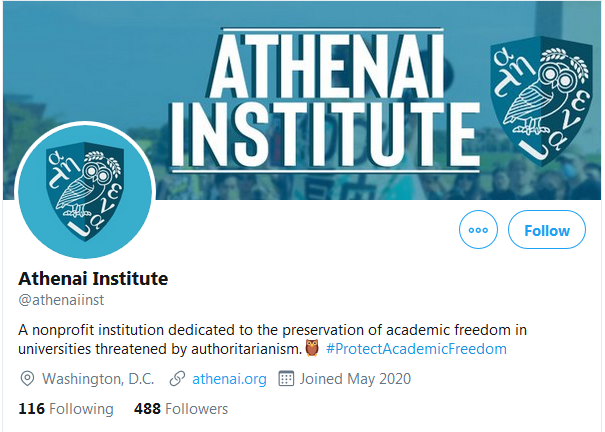Click the Joined May 2020 text
Viewport: 605px width, 432px height.
coord(355,379)
